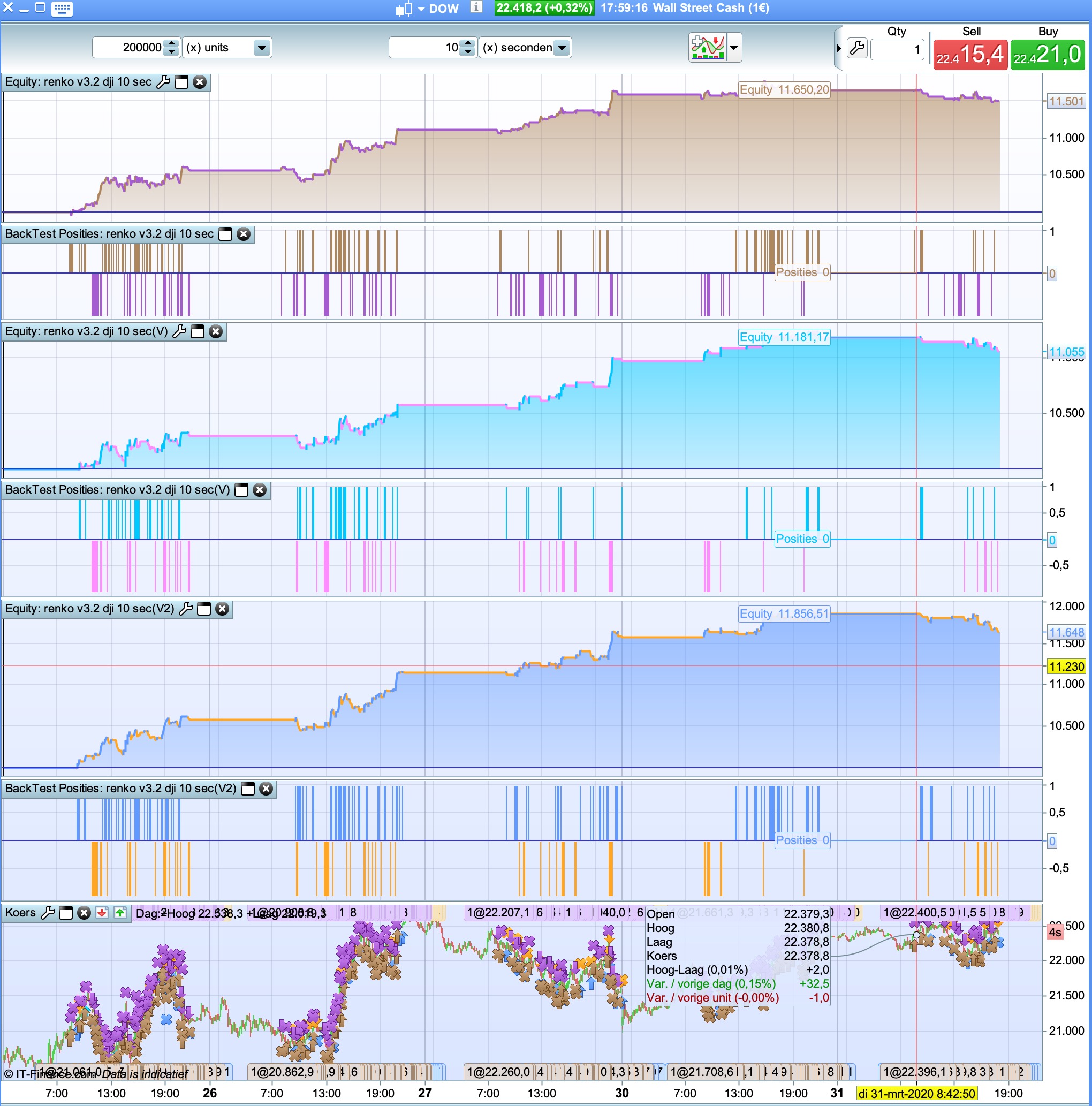Open order panel wrench settings
This screenshot has width=1092, height=1106.
coord(857,48)
